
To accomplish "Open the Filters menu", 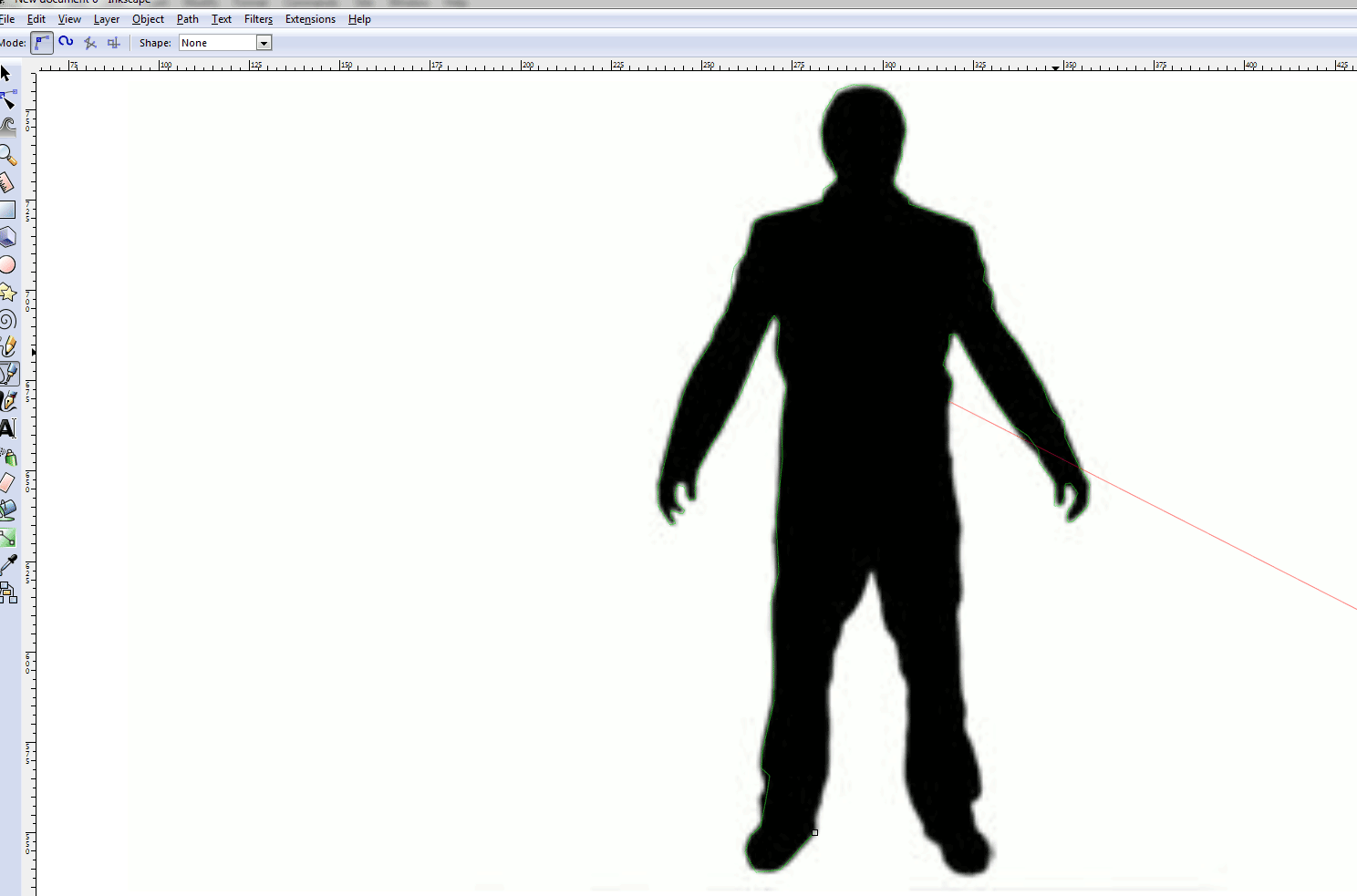I will click(258, 19).
